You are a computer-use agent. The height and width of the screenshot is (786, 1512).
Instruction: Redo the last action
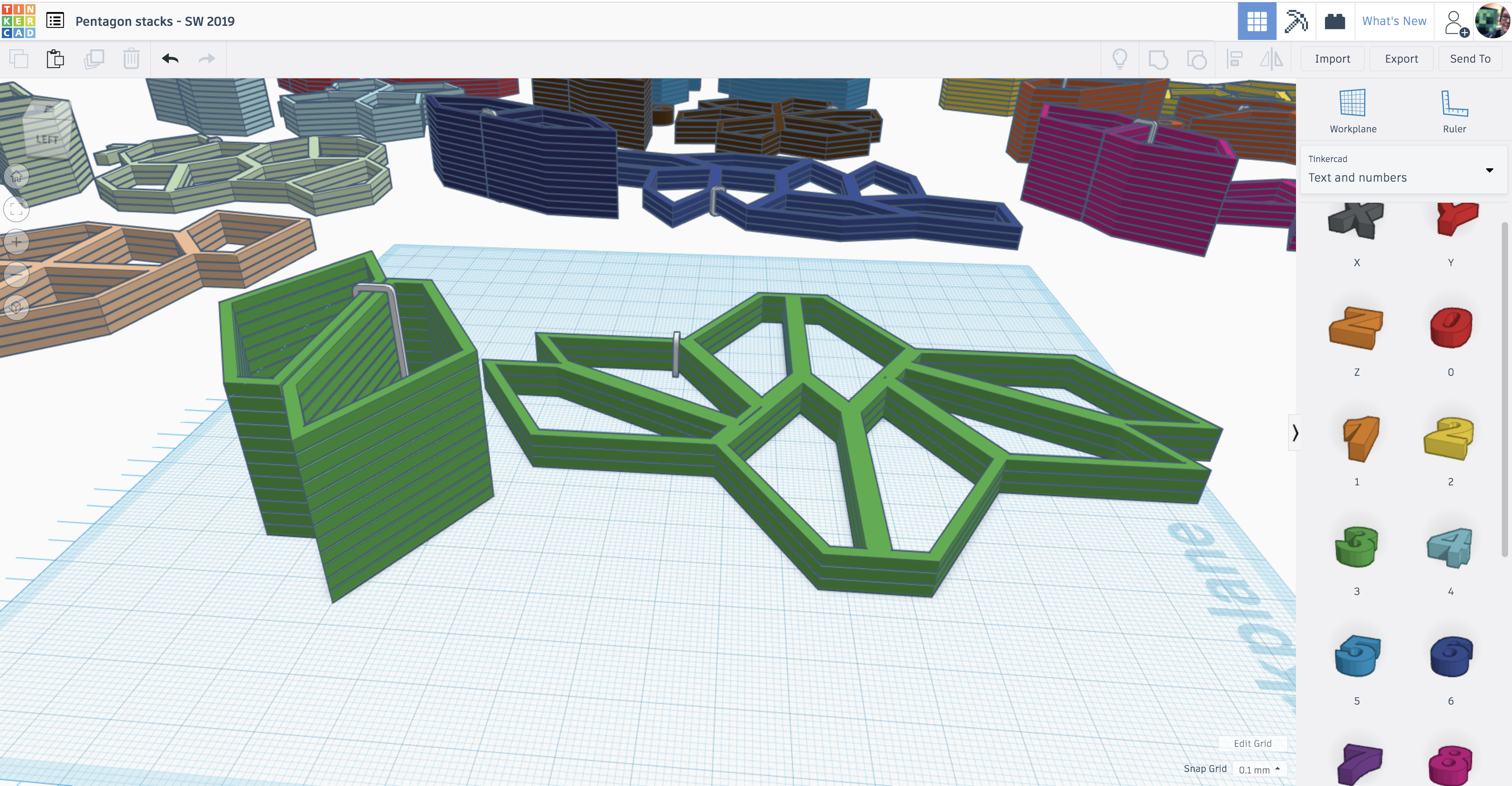pos(207,59)
